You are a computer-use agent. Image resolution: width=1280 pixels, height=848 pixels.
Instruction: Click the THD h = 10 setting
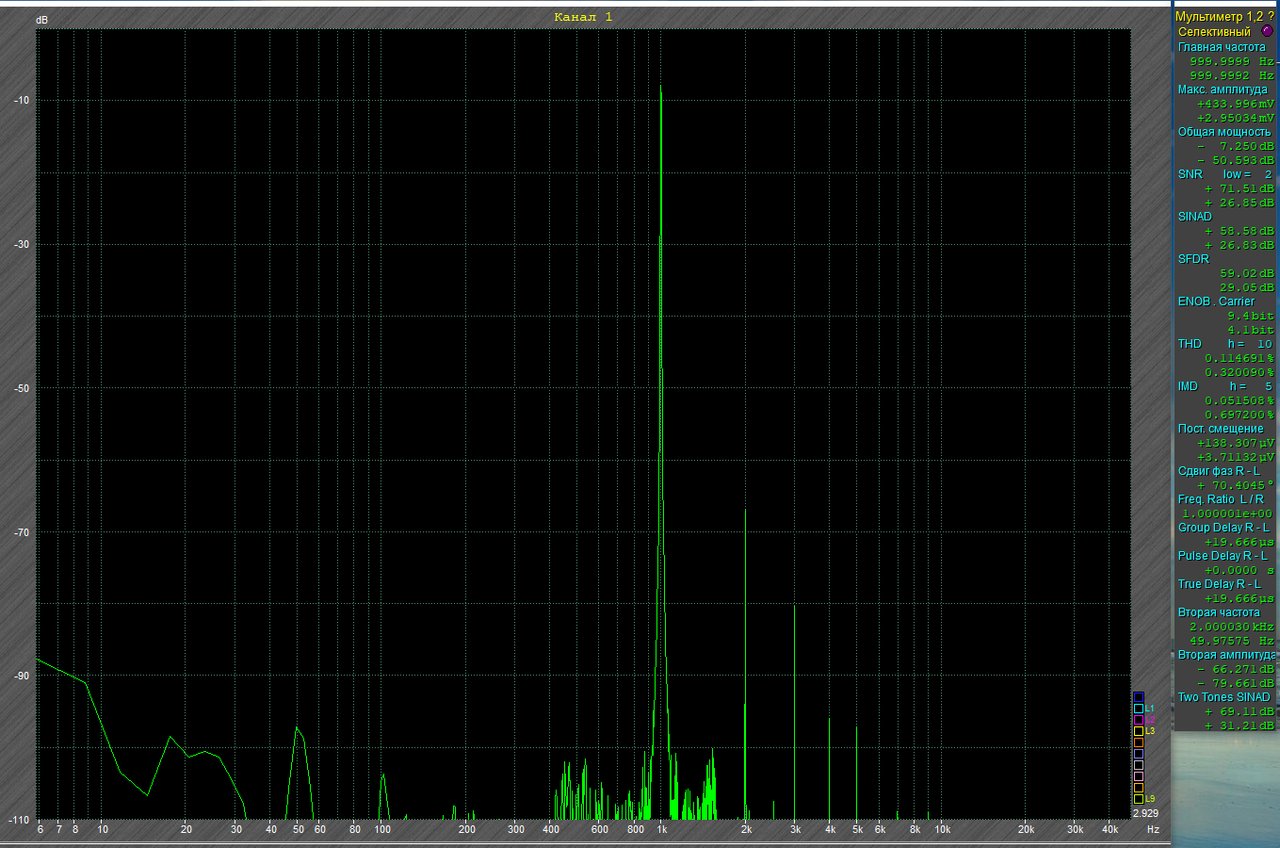(1225, 343)
